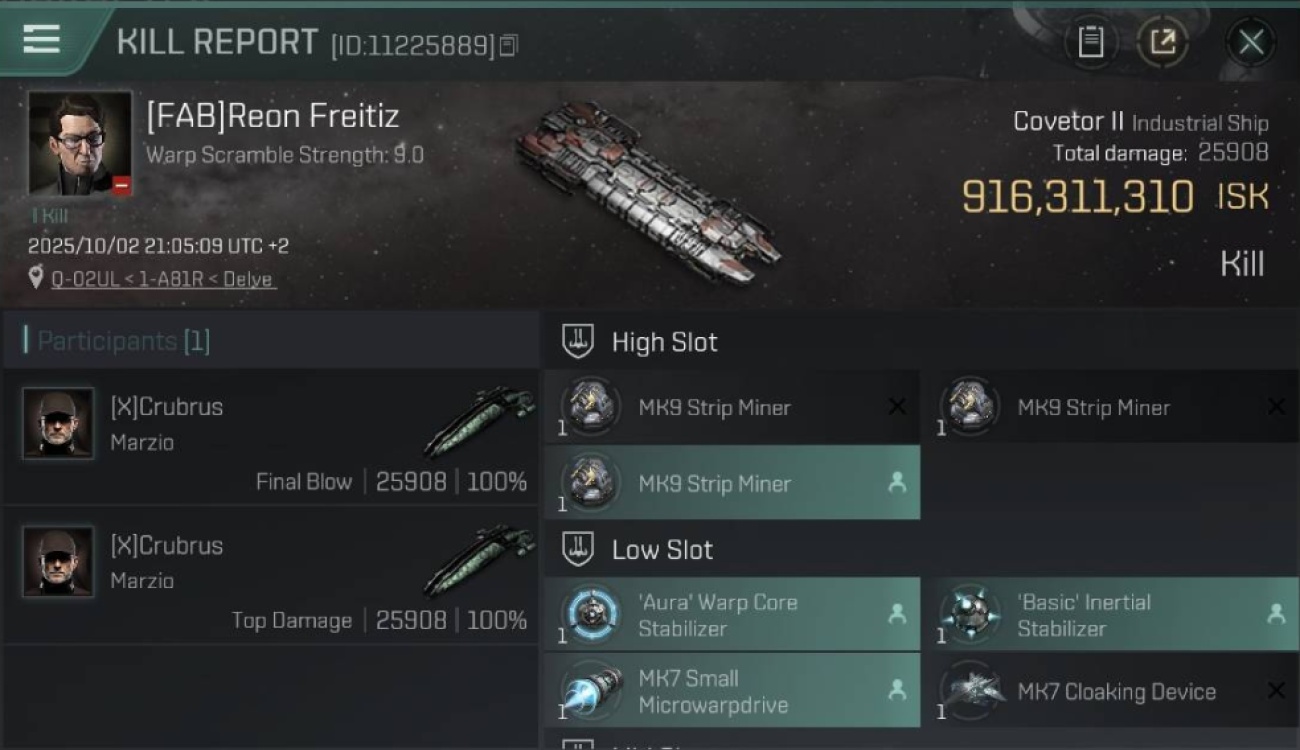Click the Covetor II ship name
This screenshot has height=750, width=1300.
(x=1068, y=122)
